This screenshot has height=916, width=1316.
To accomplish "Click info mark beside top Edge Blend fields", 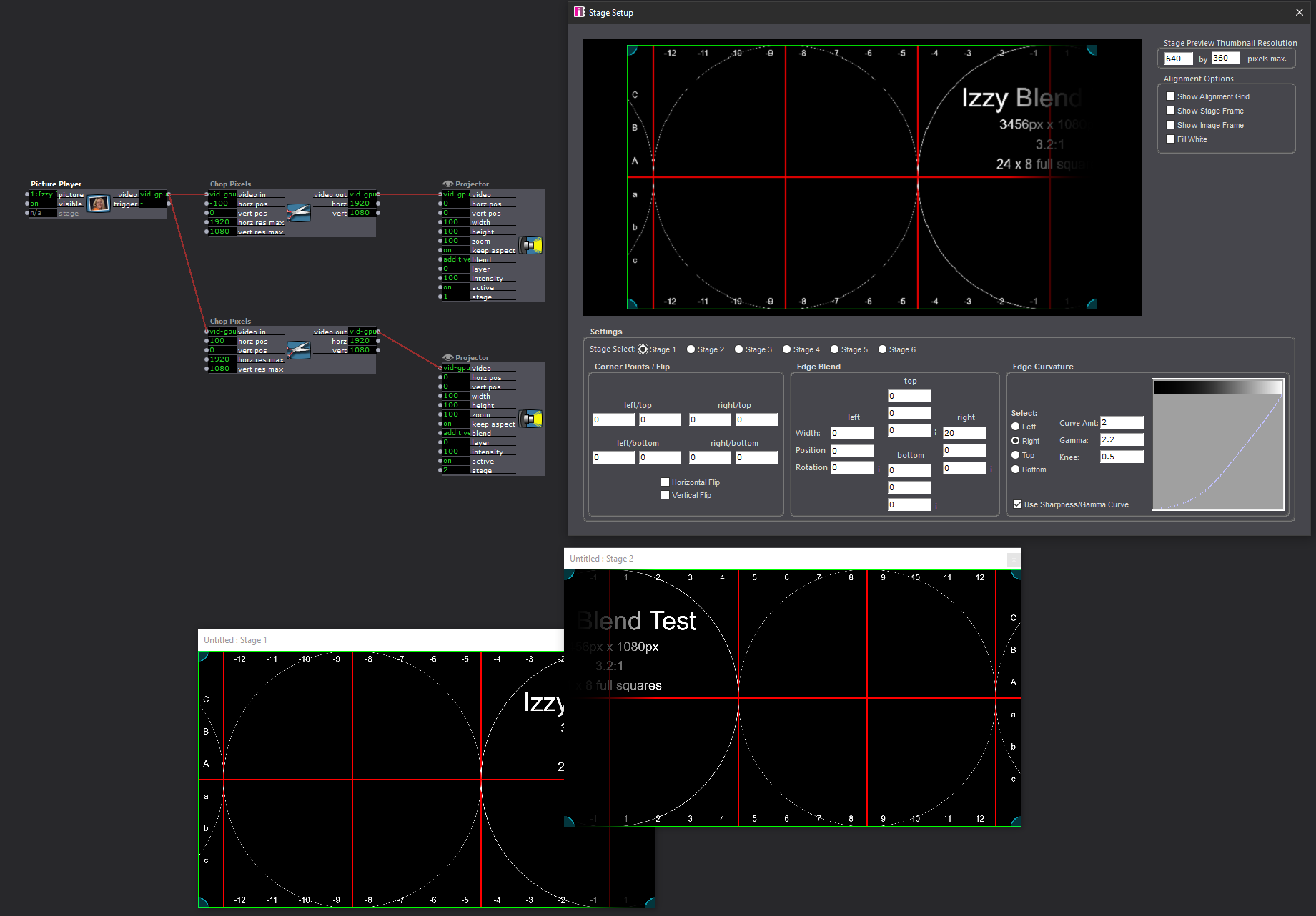I will (x=935, y=432).
